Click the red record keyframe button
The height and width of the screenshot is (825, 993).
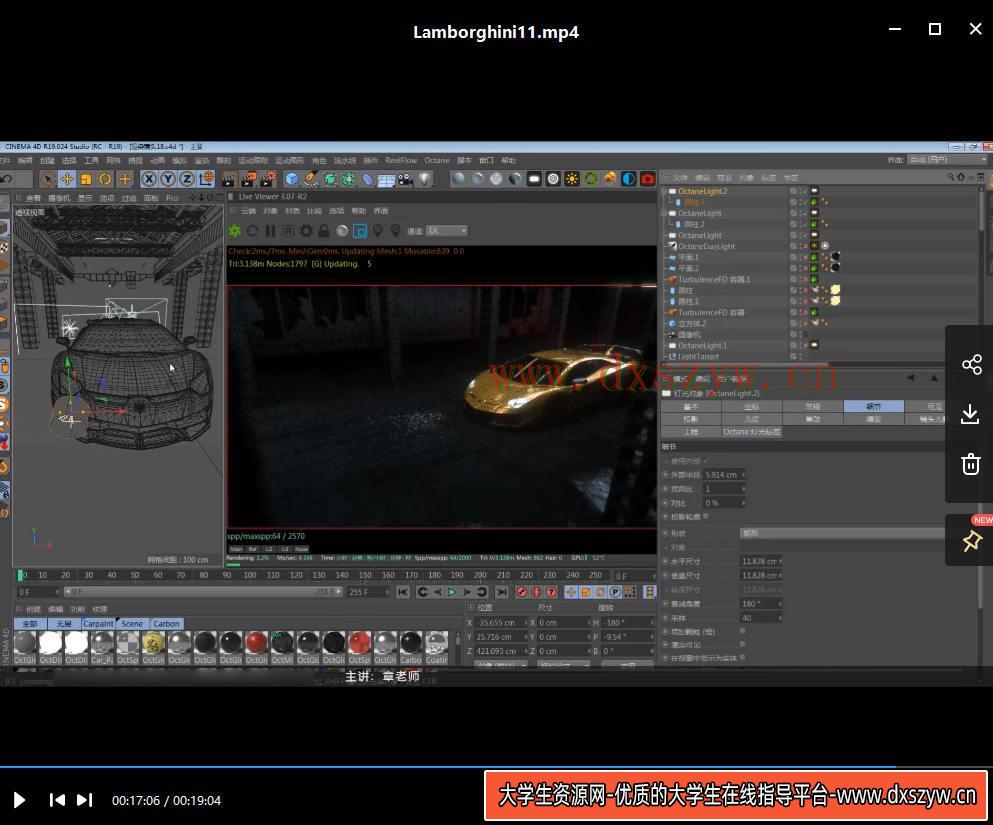click(x=521, y=592)
